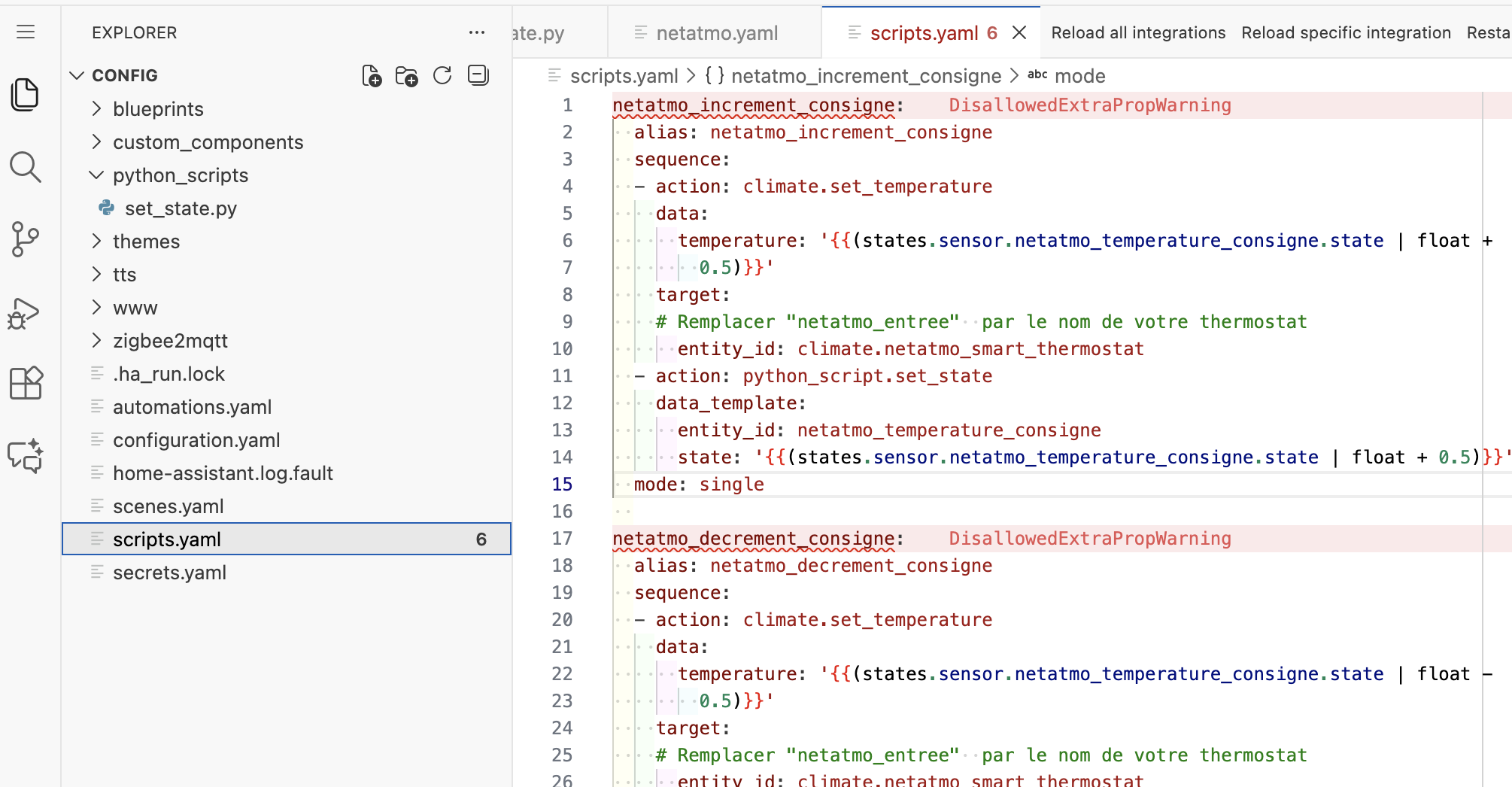Open the Source Control view
The height and width of the screenshot is (787, 1512).
click(26, 239)
